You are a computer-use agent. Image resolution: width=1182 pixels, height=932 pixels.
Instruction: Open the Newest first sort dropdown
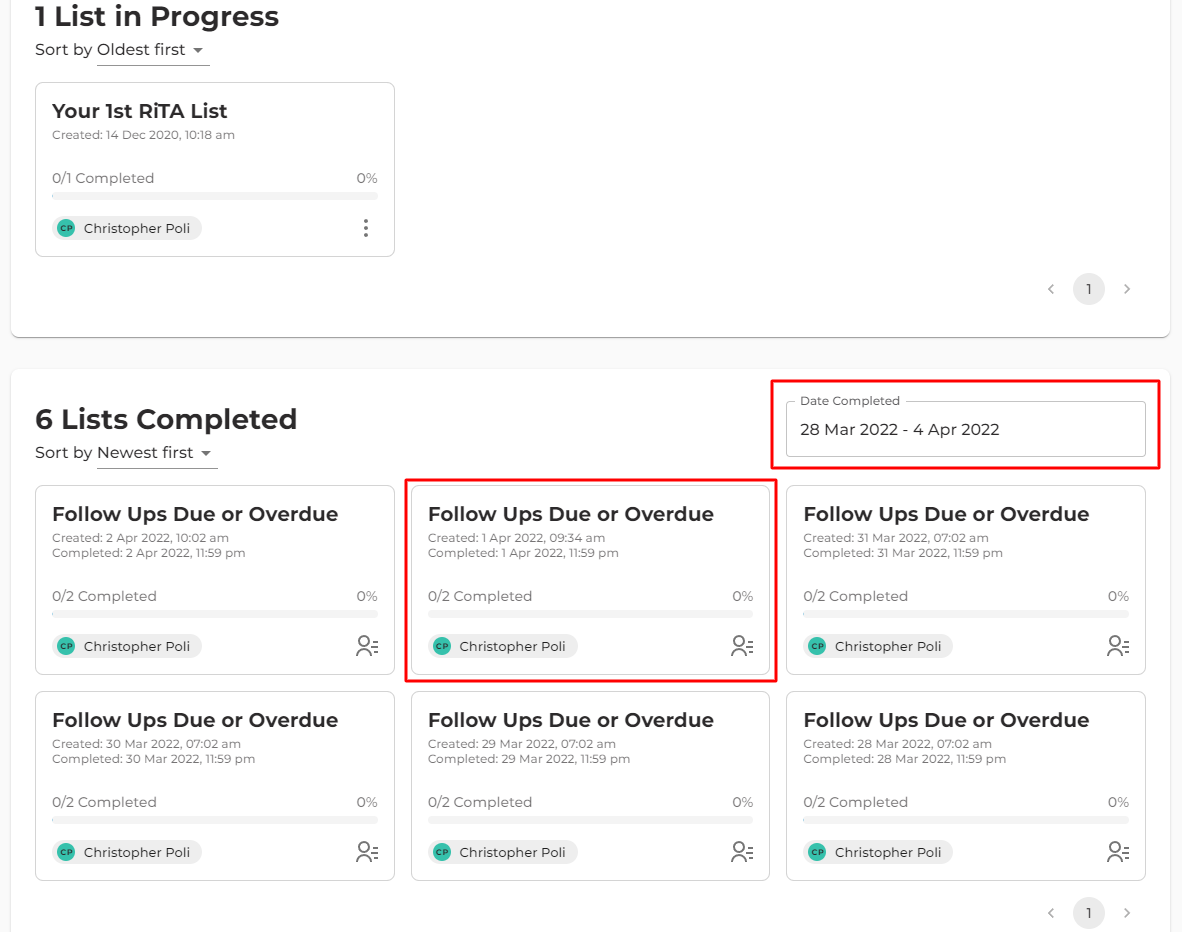pos(156,453)
